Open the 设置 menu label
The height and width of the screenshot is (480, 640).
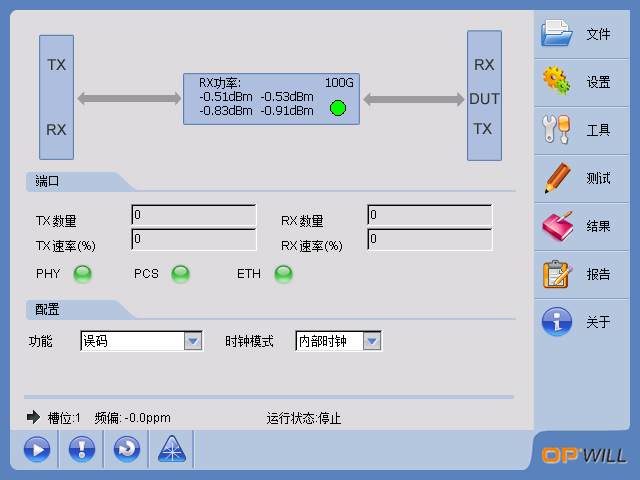pos(598,82)
